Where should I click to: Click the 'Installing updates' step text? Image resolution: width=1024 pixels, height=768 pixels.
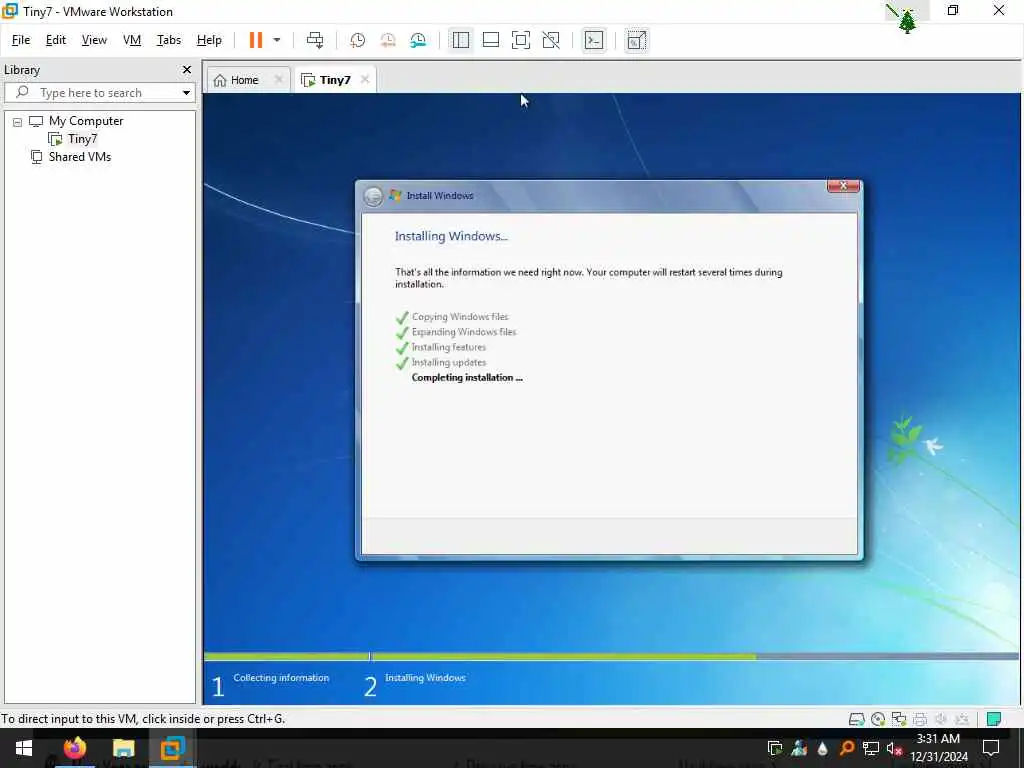click(x=449, y=362)
